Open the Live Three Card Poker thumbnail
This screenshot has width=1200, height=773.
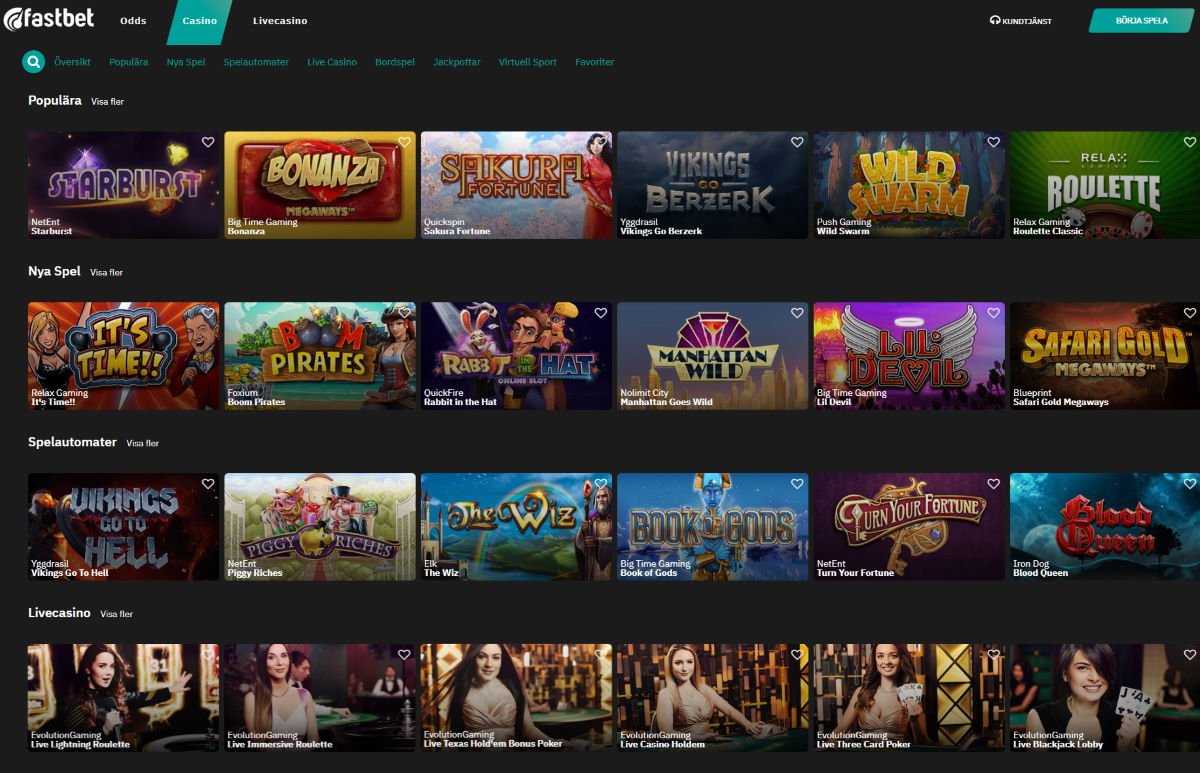(x=909, y=698)
